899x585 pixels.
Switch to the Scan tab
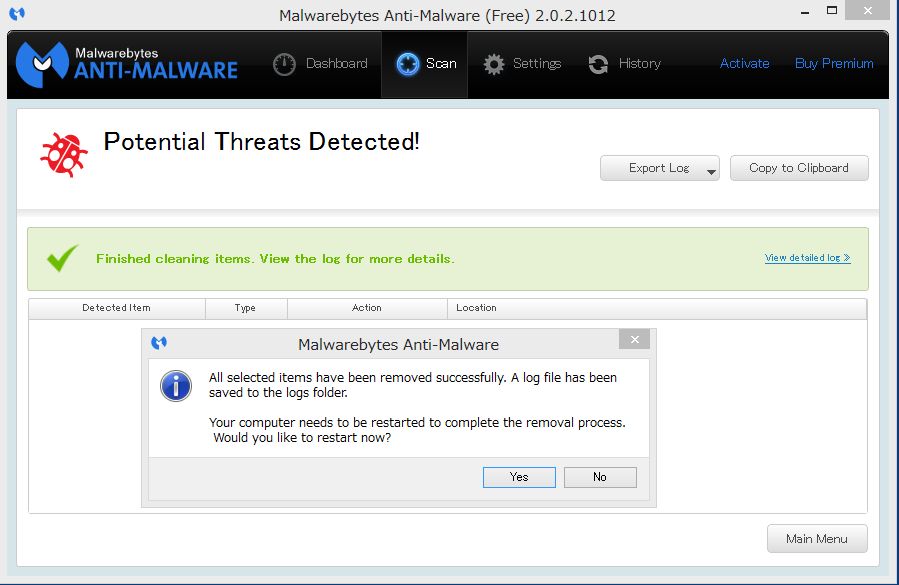pyautogui.click(x=425, y=64)
